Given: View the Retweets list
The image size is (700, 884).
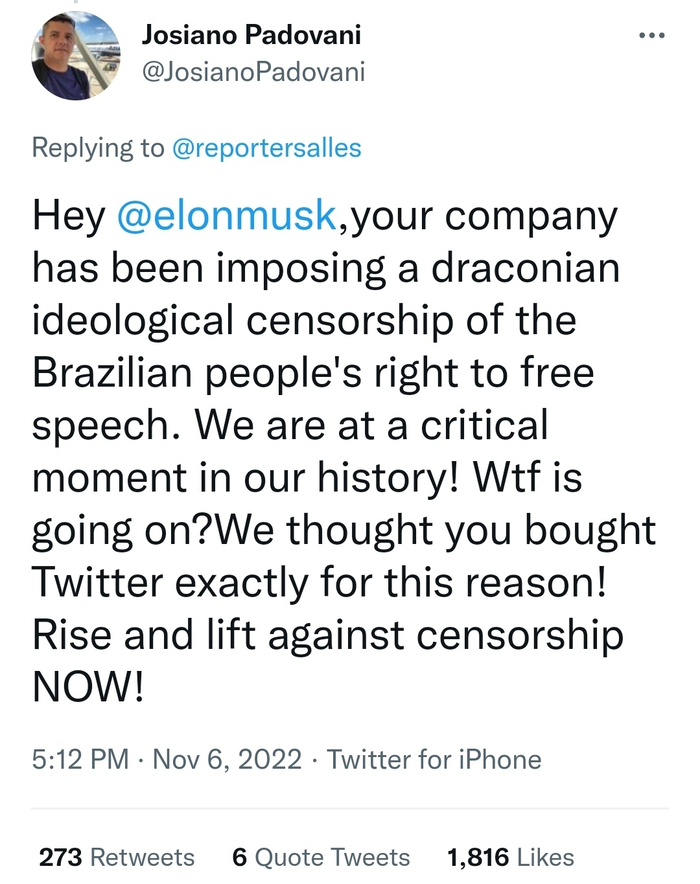Looking at the screenshot, I should point(142,857).
